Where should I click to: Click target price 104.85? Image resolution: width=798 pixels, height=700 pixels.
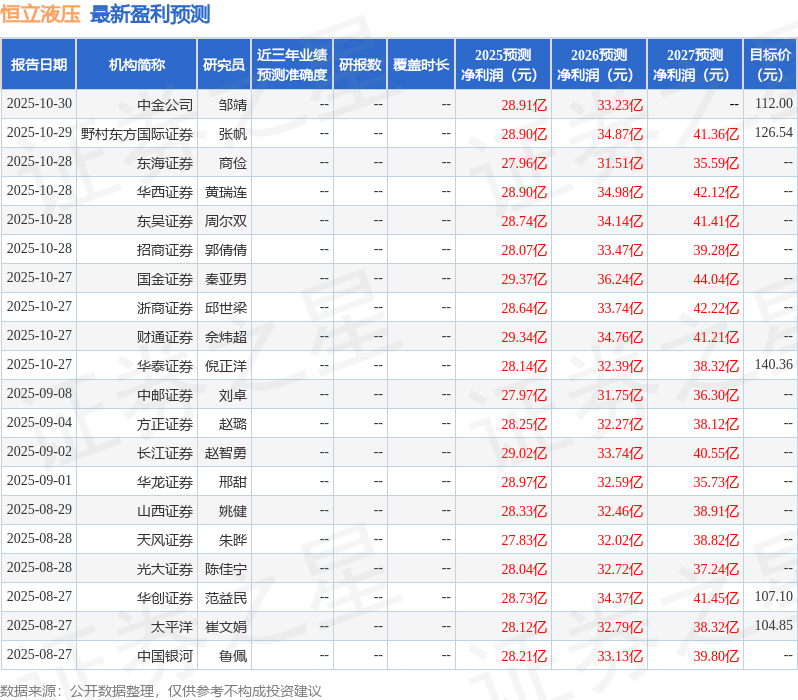(774, 626)
